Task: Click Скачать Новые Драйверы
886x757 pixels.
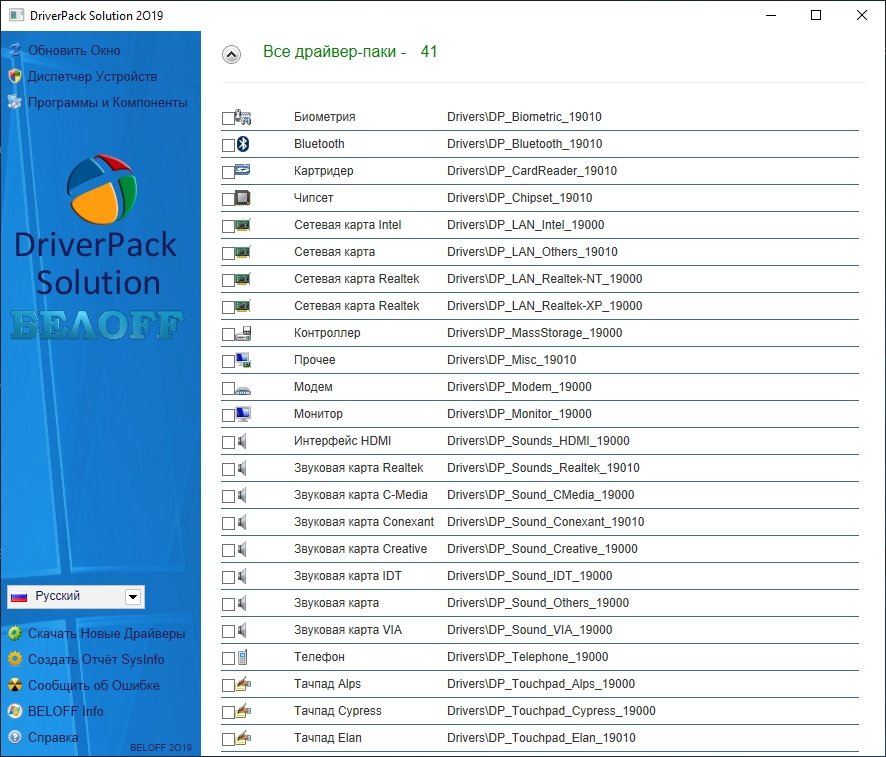Action: coord(107,633)
